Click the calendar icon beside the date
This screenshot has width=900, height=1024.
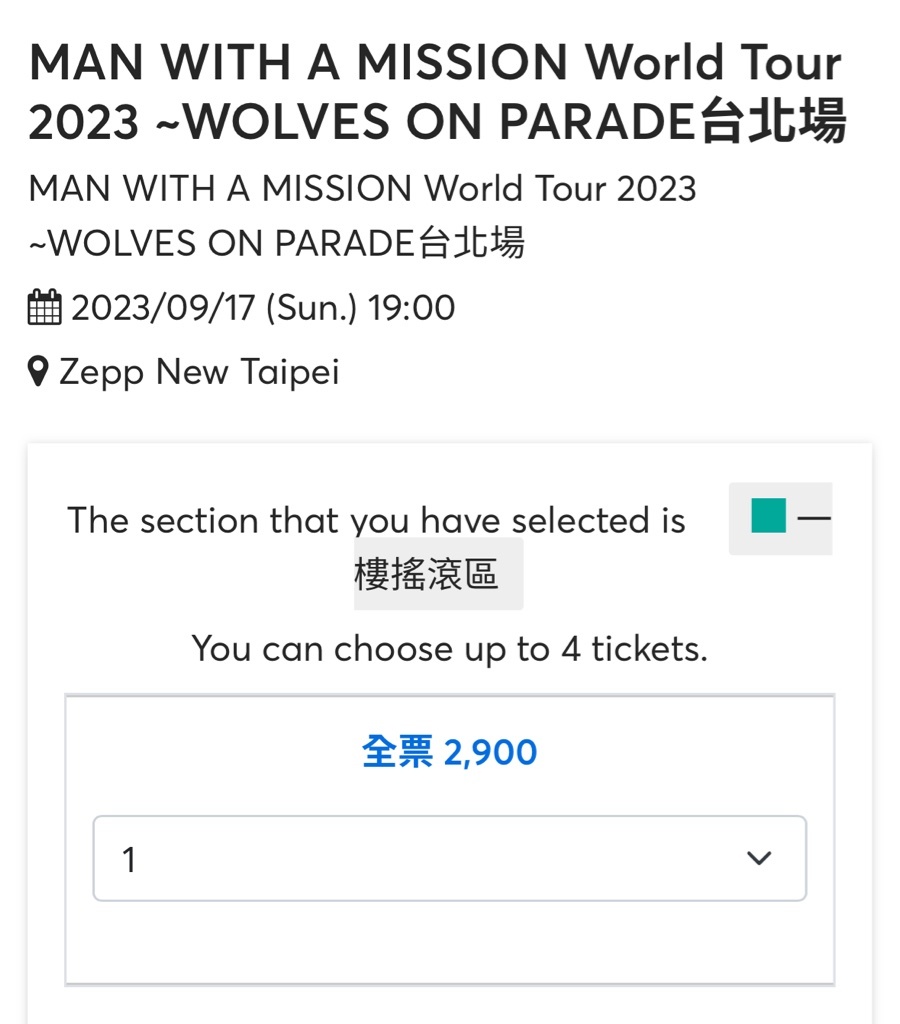45,308
